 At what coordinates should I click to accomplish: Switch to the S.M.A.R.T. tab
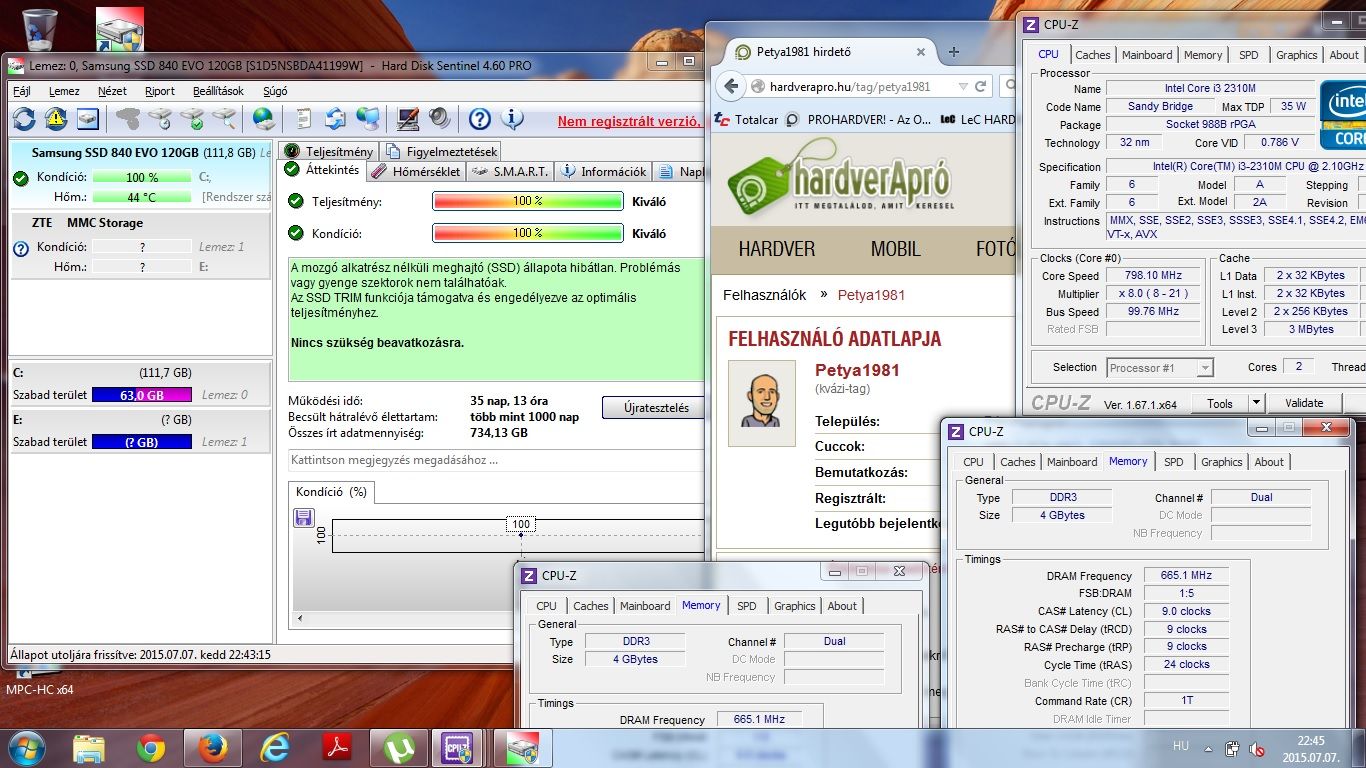pyautogui.click(x=510, y=171)
